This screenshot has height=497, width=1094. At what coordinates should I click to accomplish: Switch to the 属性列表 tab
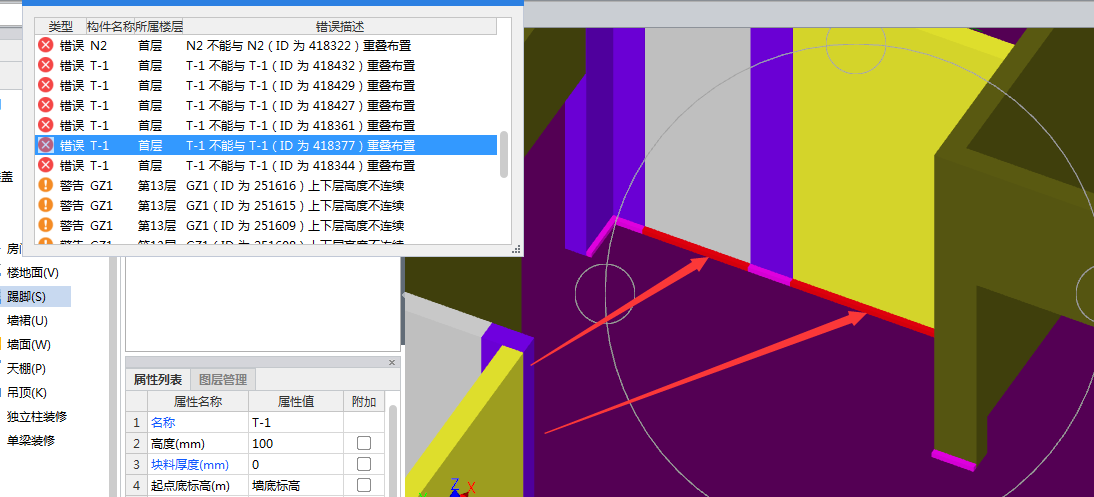click(158, 380)
